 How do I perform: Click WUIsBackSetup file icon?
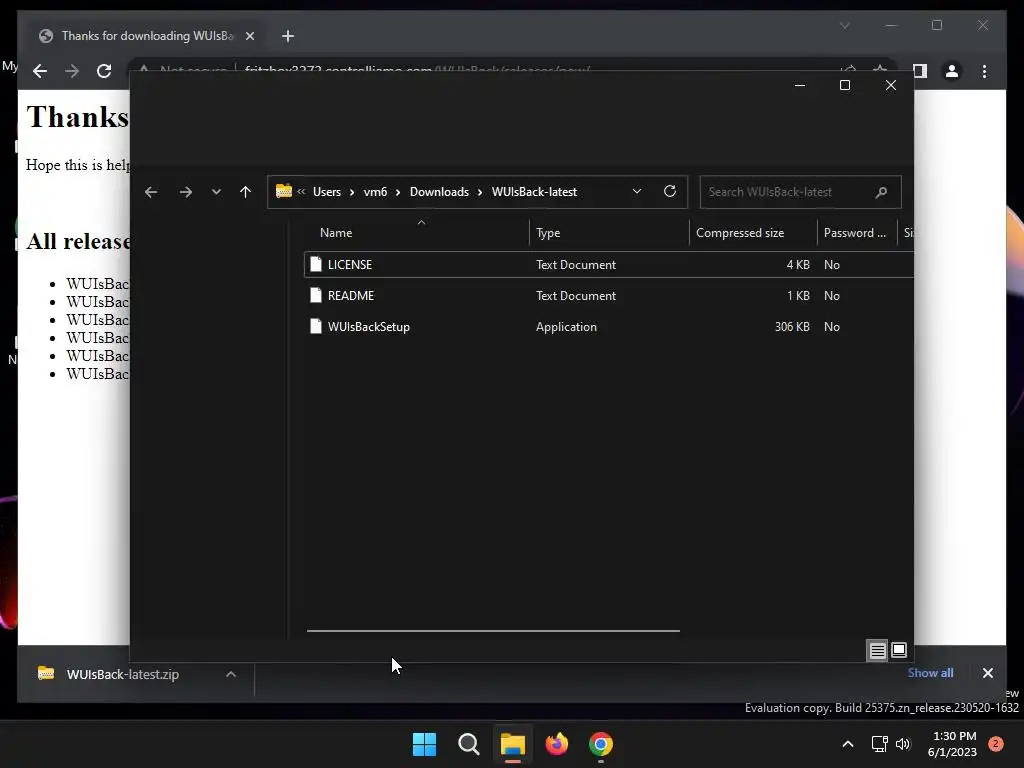tap(316, 326)
